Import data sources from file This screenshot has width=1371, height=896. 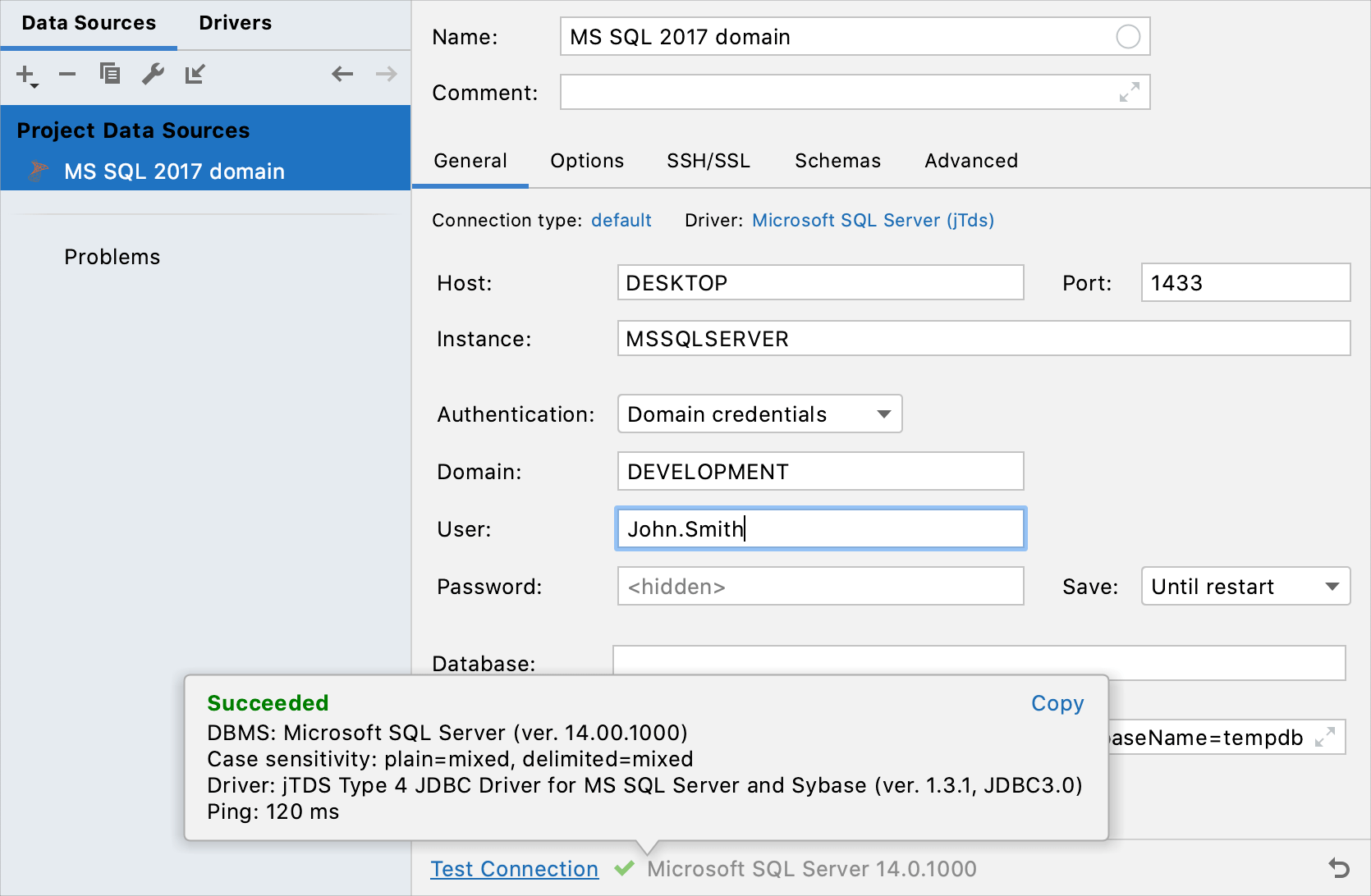195,74
